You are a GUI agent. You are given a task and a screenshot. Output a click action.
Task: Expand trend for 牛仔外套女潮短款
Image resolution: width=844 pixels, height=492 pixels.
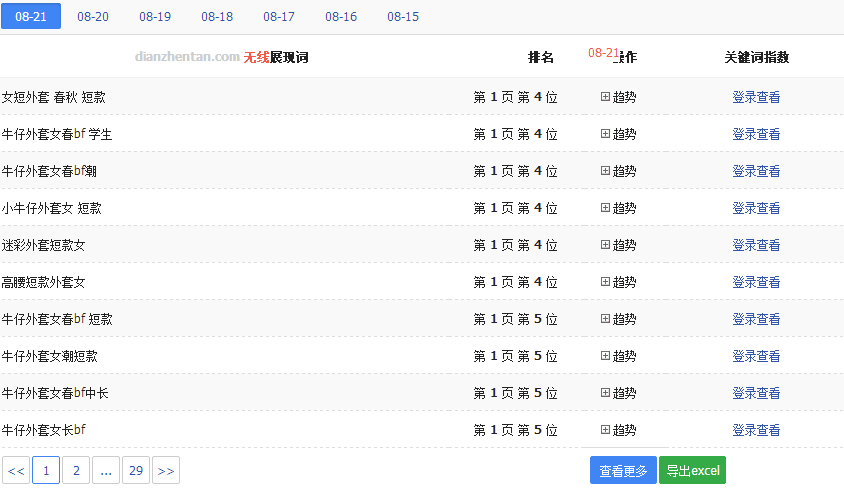click(x=618, y=356)
